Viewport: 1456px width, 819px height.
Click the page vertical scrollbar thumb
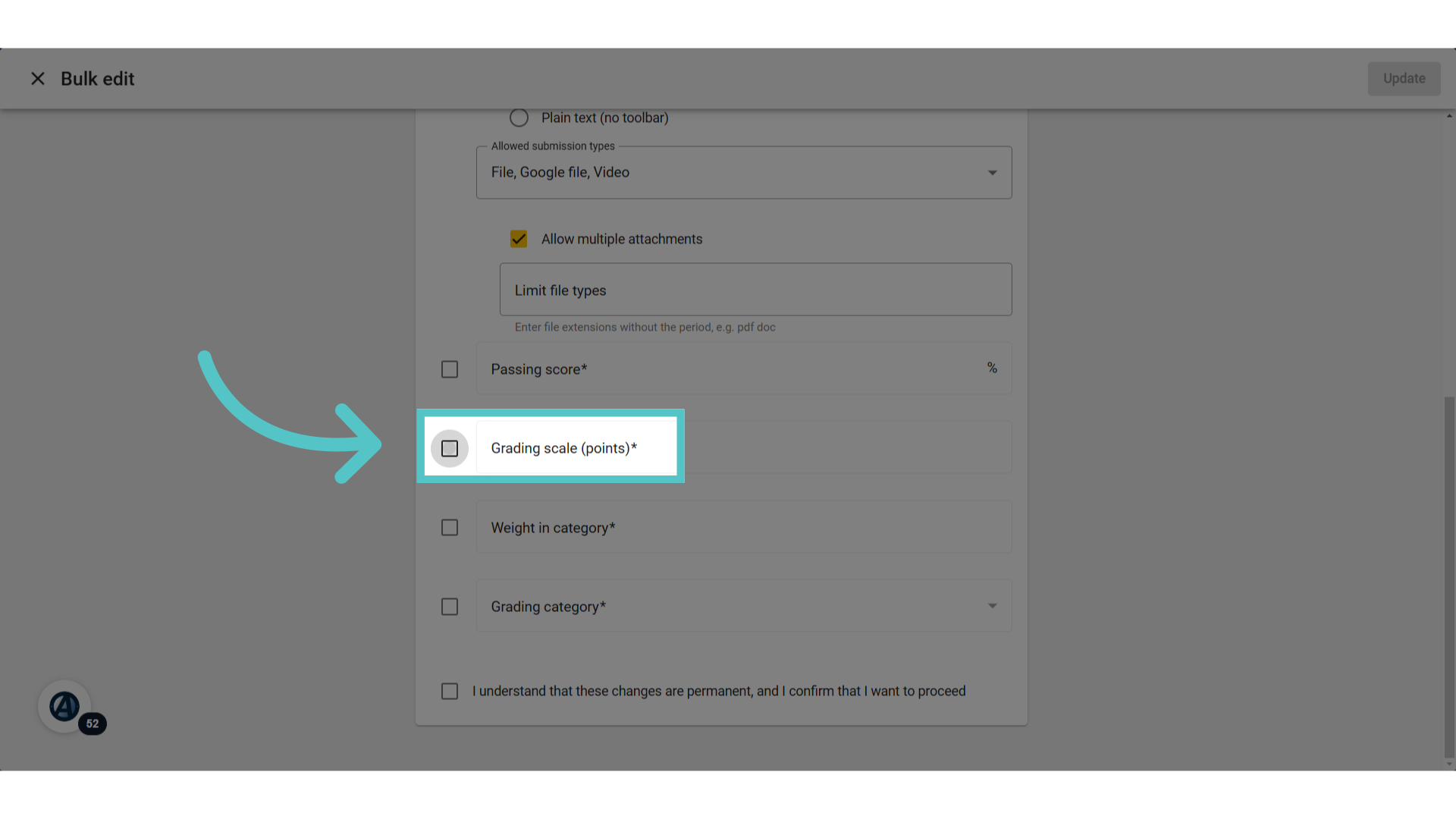tap(1449, 576)
